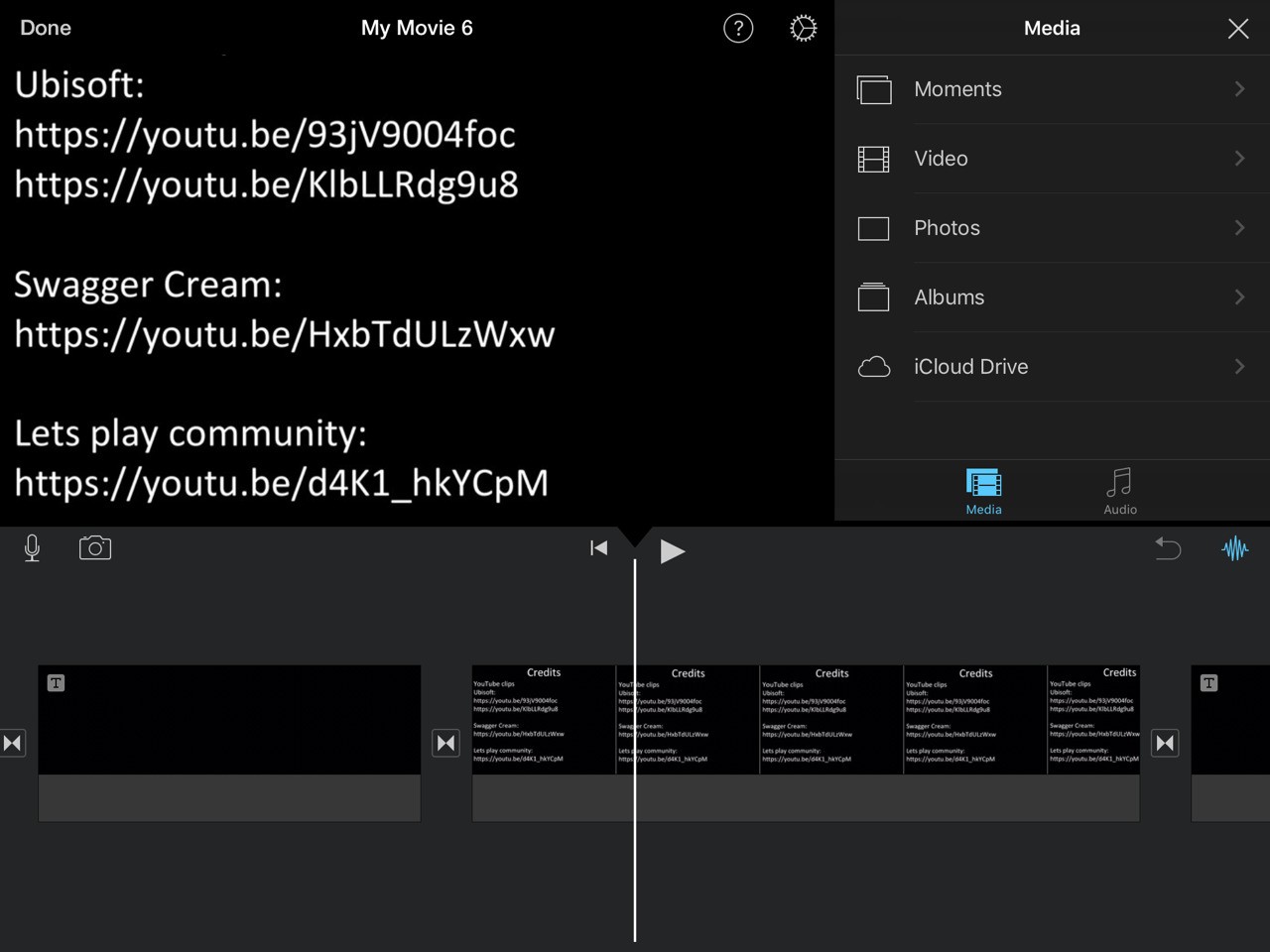
Task: Expand Moments row chevron
Action: click(1239, 89)
